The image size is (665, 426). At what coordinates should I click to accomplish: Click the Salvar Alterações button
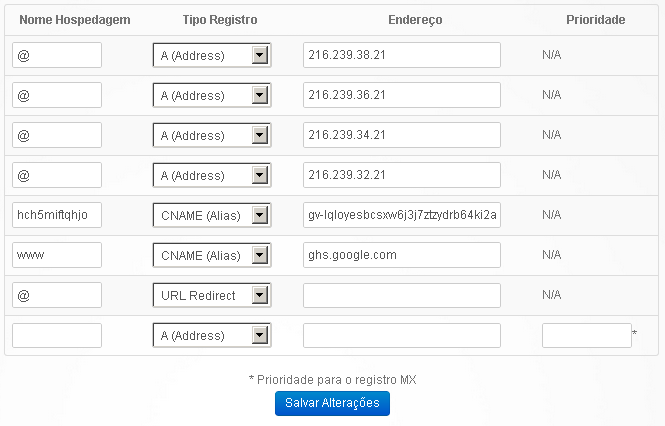[x=332, y=403]
